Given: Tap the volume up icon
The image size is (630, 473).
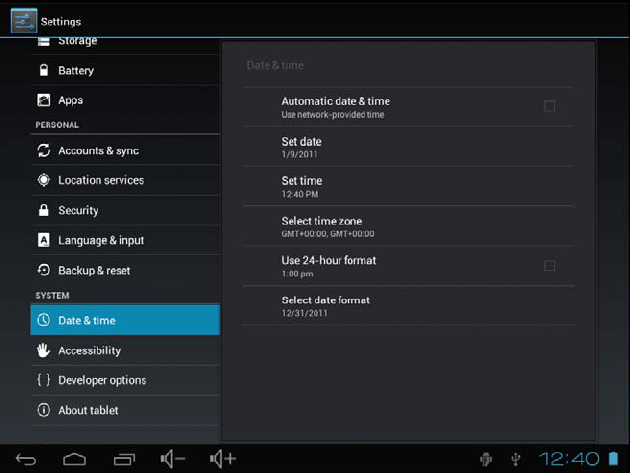Looking at the screenshot, I should pos(223,459).
